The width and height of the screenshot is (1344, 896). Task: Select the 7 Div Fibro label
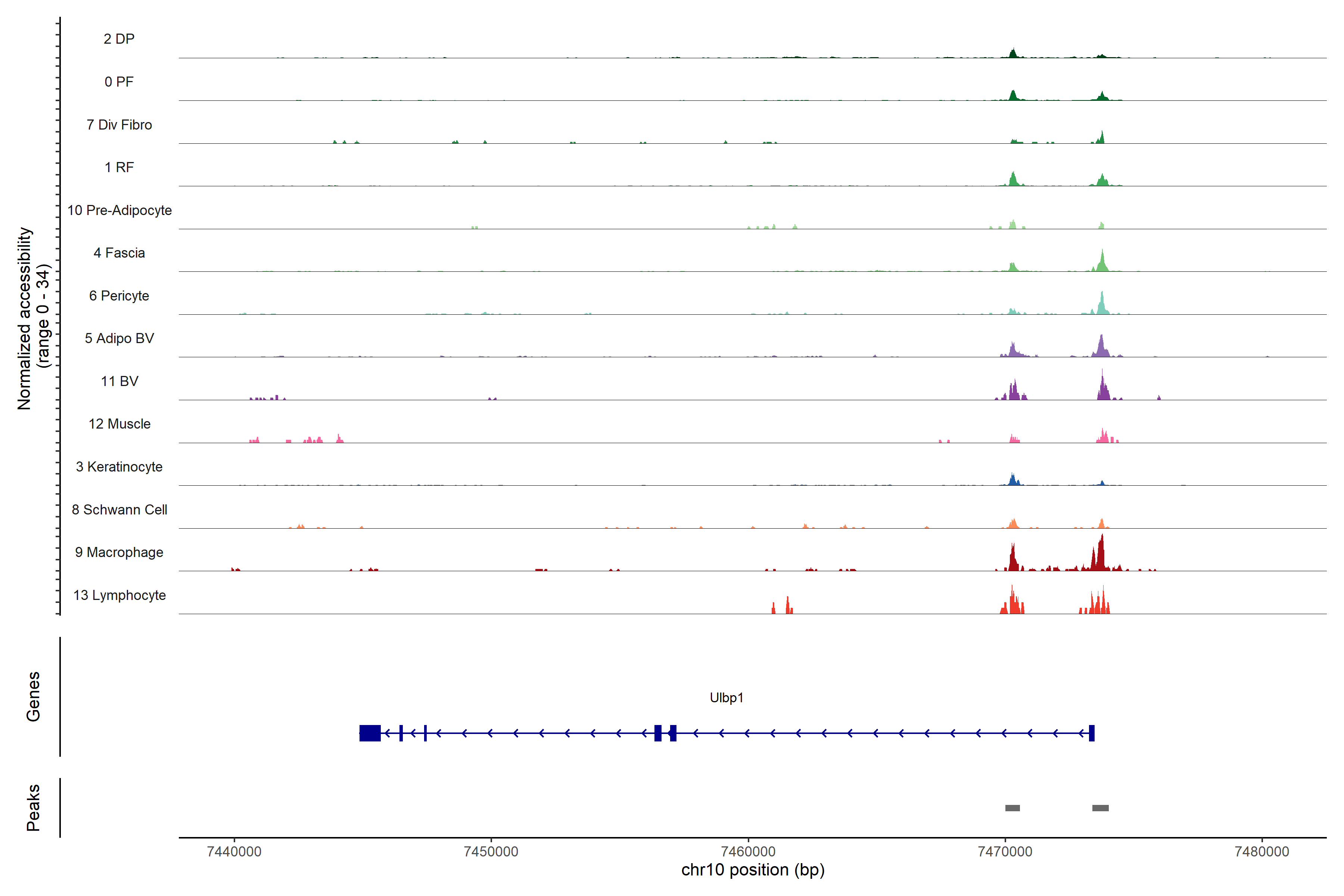coord(119,125)
